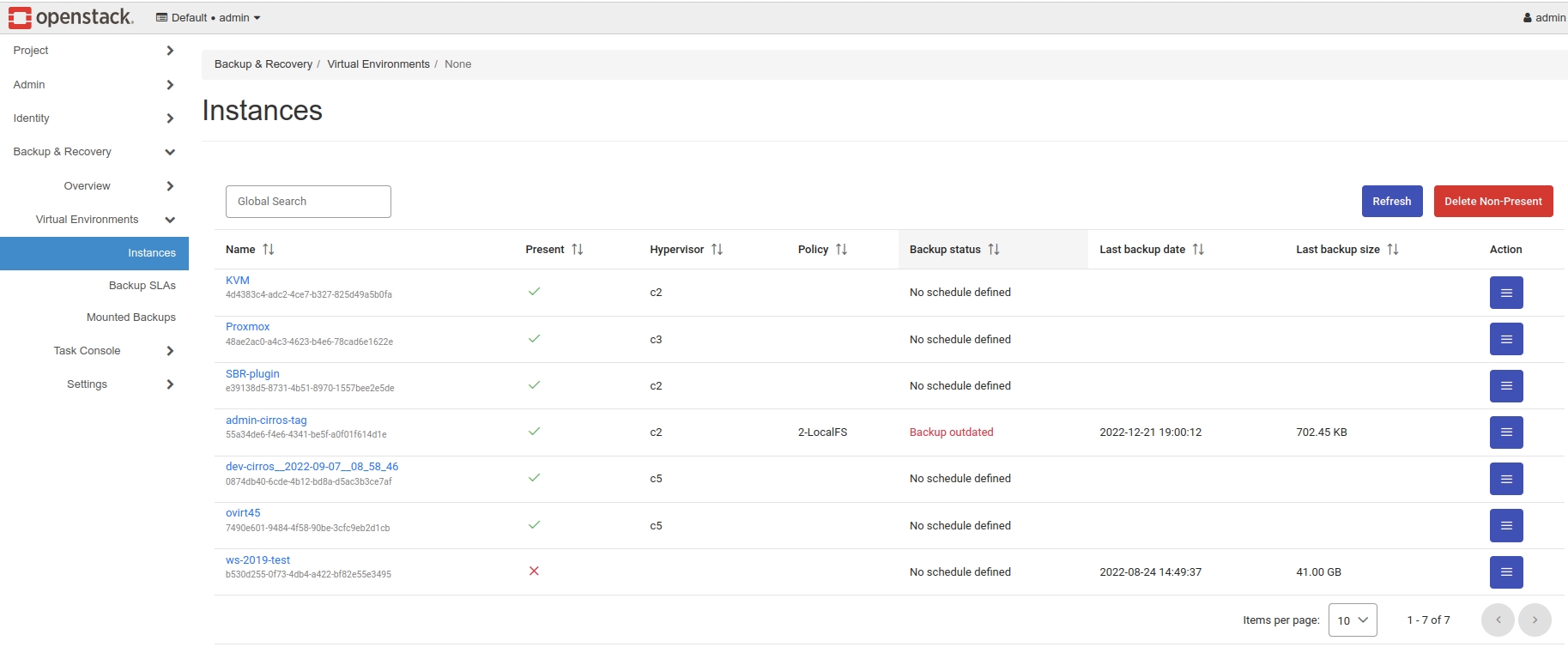Open Items per page dropdown
This screenshot has height=647, width=1568.
(1352, 620)
